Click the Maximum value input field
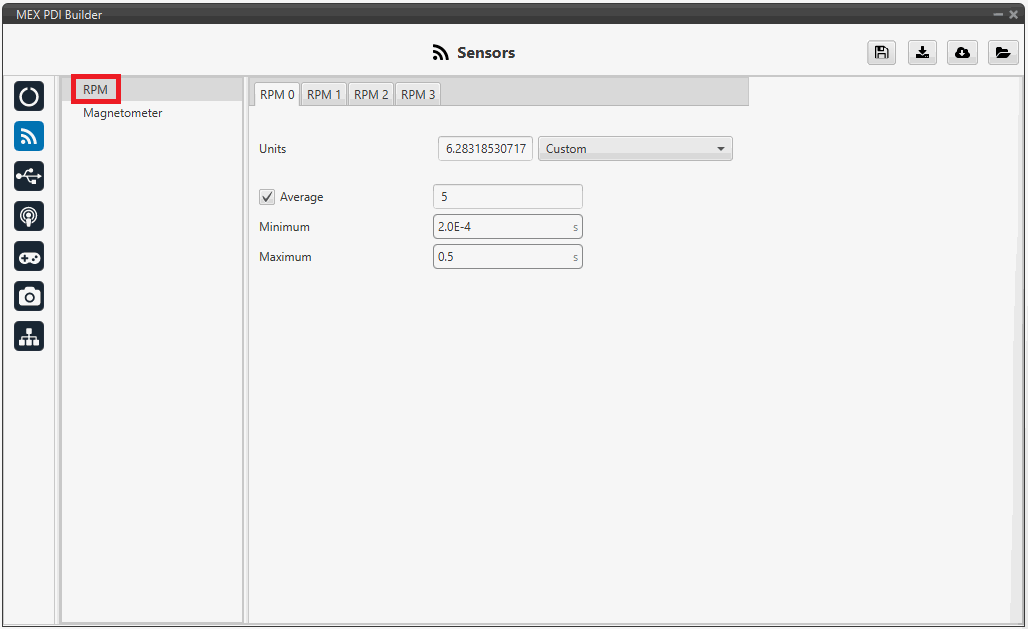Viewport: 1028px width, 629px height. 502,257
